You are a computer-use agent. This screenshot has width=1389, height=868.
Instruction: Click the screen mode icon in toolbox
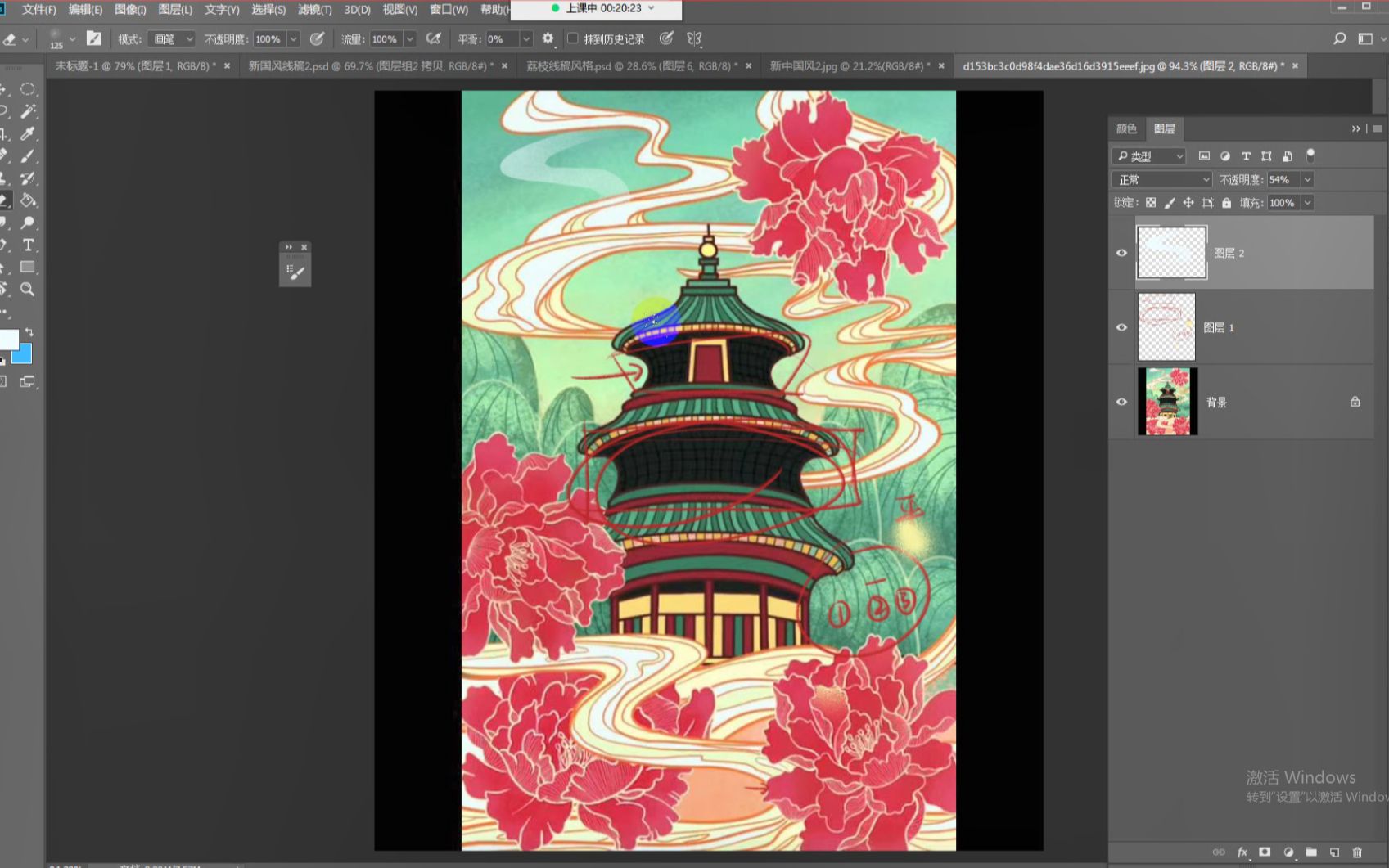(x=28, y=381)
